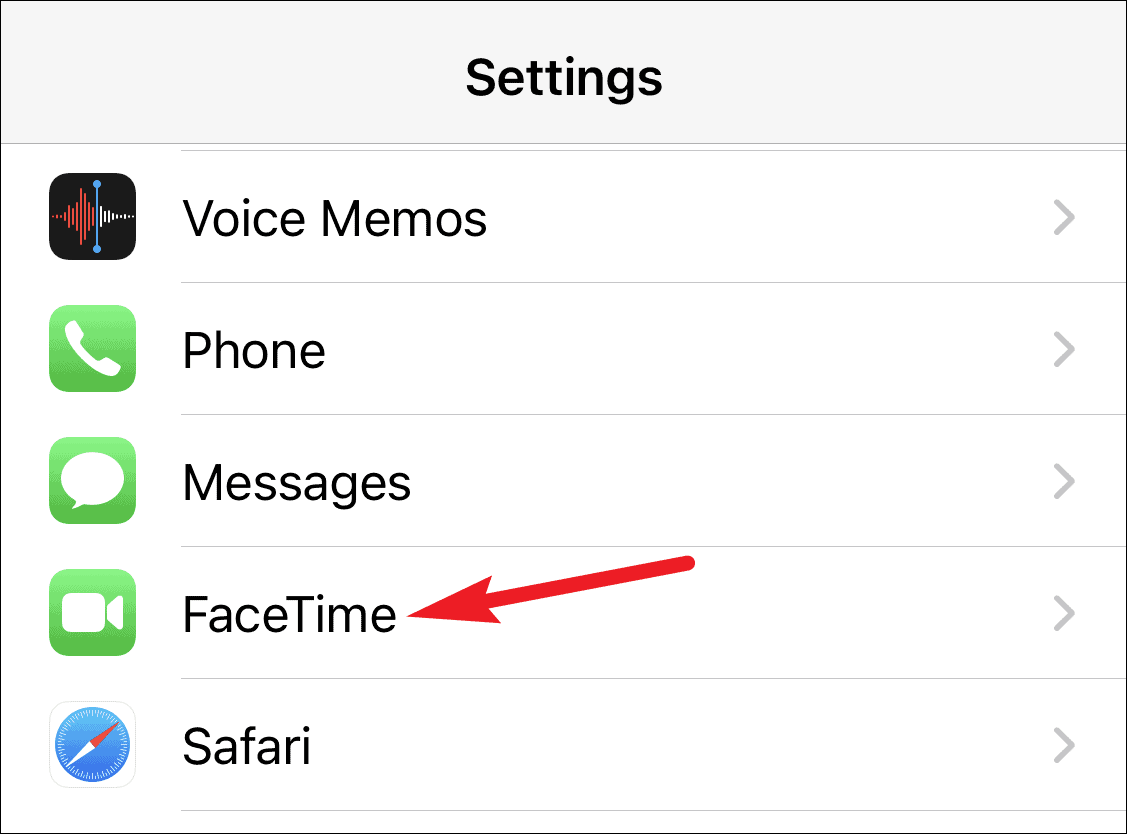
Task: Select the icon with the audio waveform
Action: tap(92, 218)
